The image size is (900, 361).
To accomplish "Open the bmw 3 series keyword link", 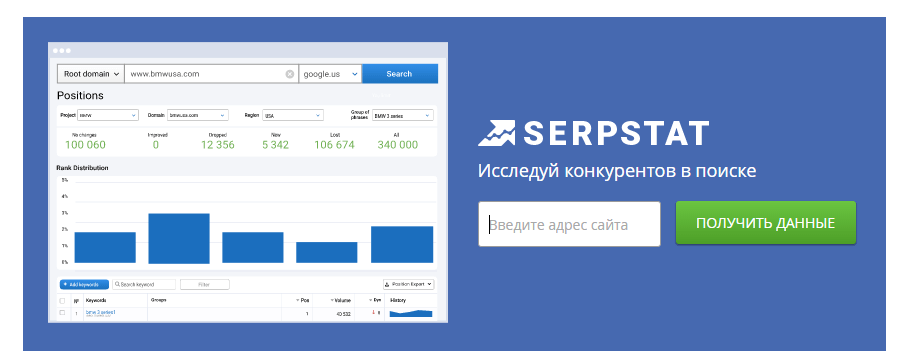I will 100,312.
